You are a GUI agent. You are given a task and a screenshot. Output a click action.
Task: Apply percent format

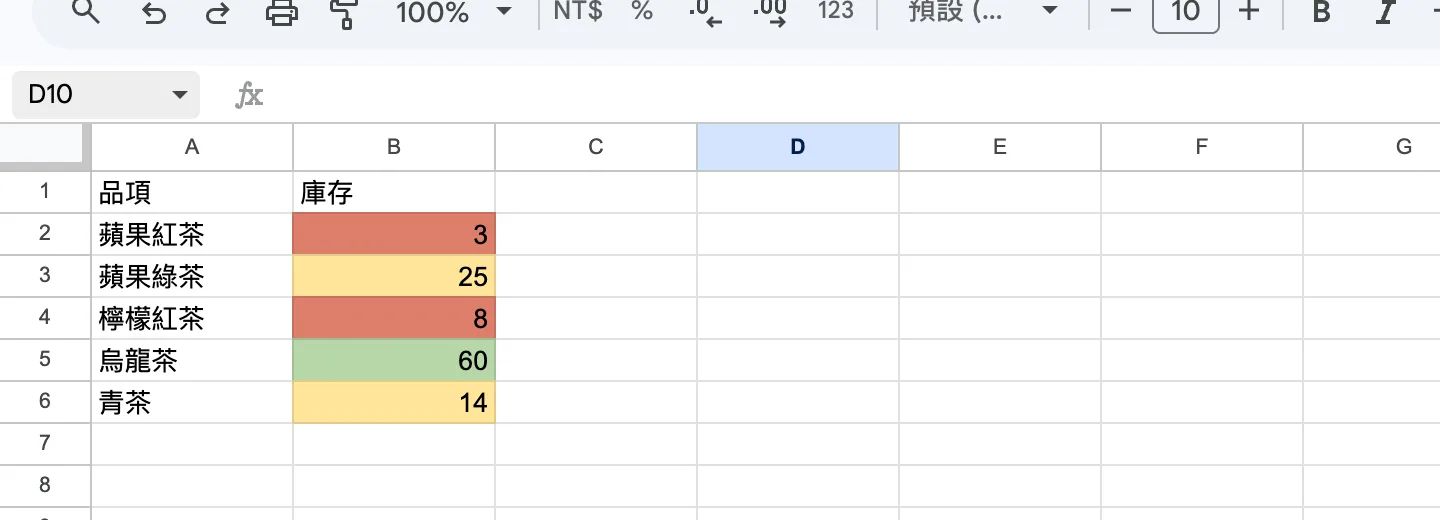coord(642,11)
